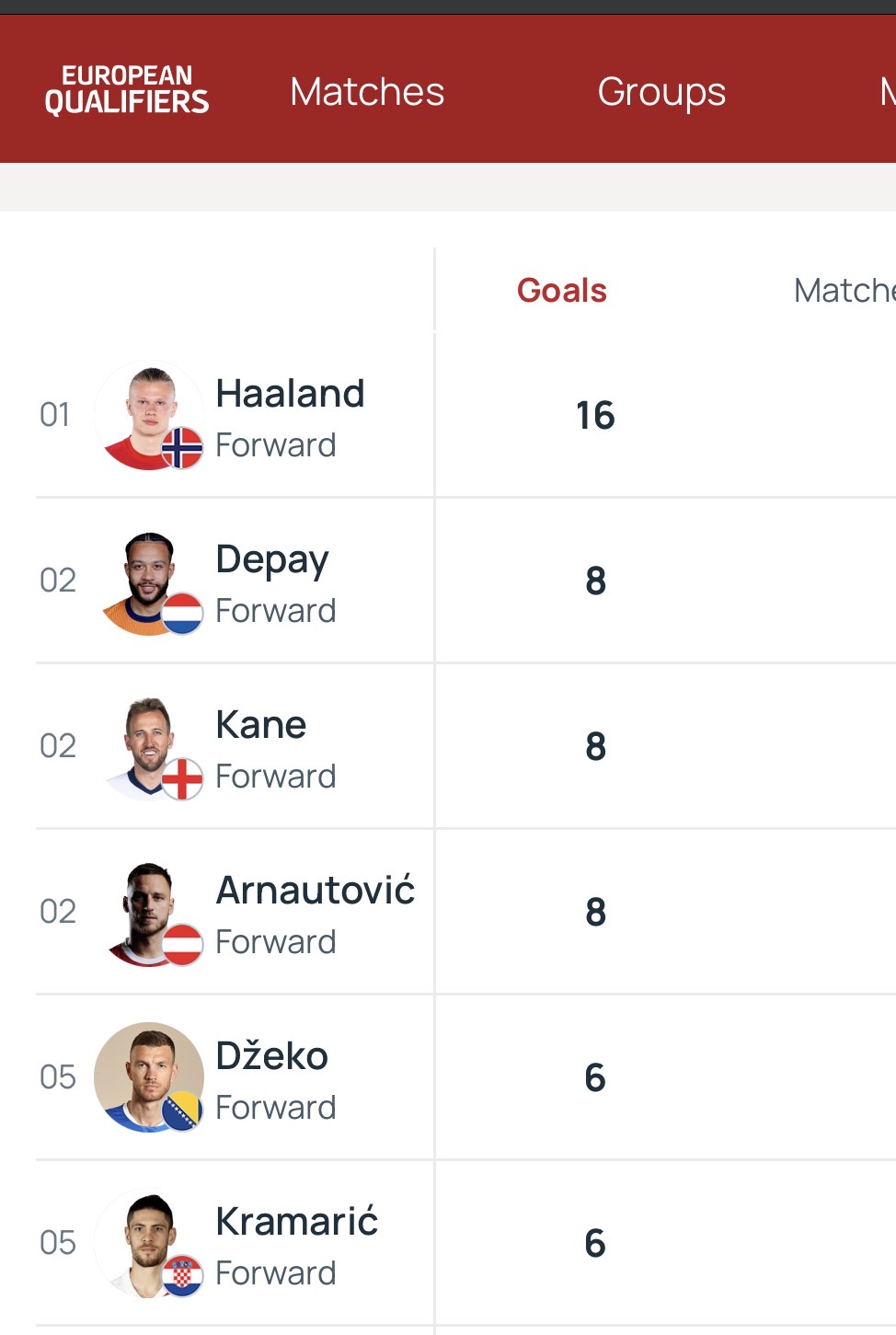Open the Matches tab
This screenshot has height=1335, width=896.
tap(367, 92)
